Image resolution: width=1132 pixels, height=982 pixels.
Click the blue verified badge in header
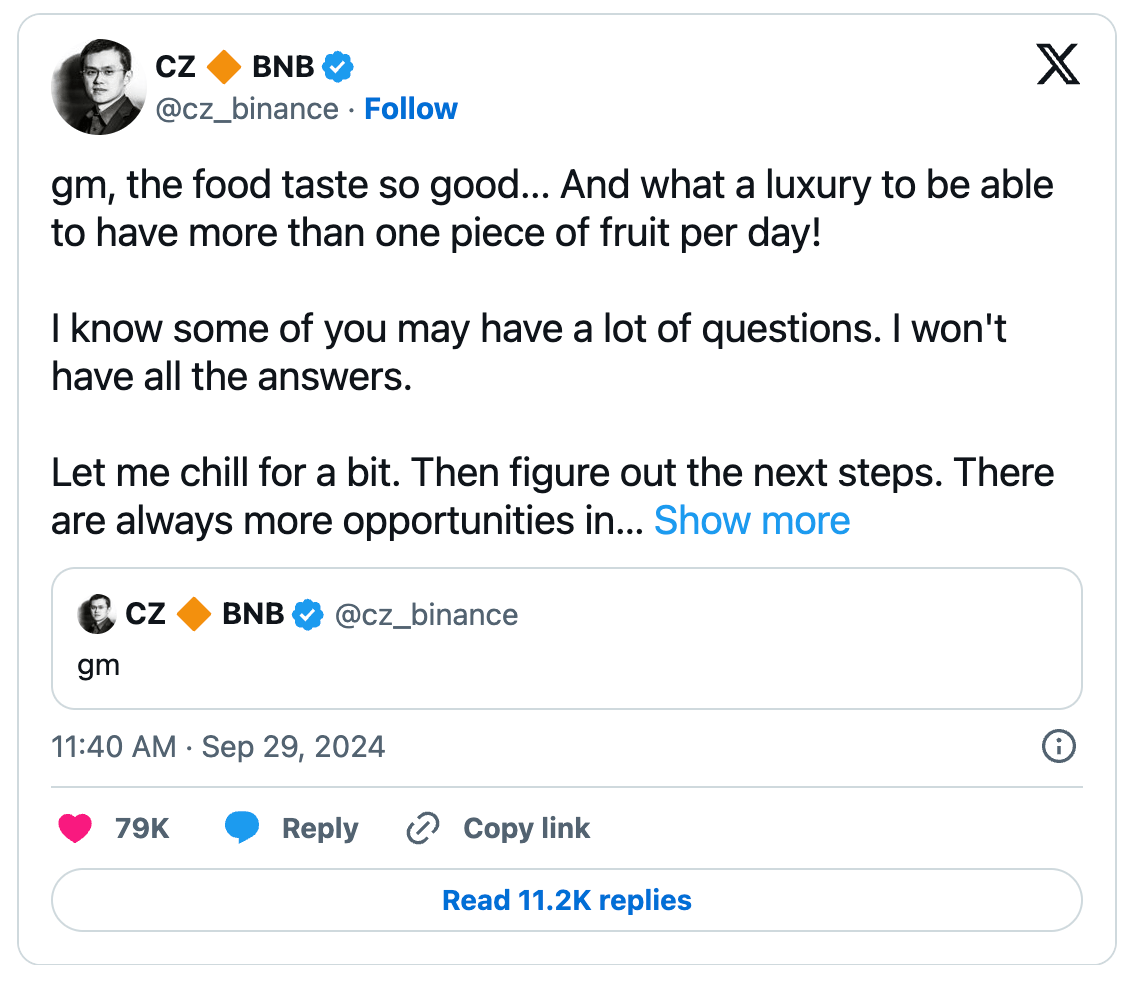coord(338,67)
